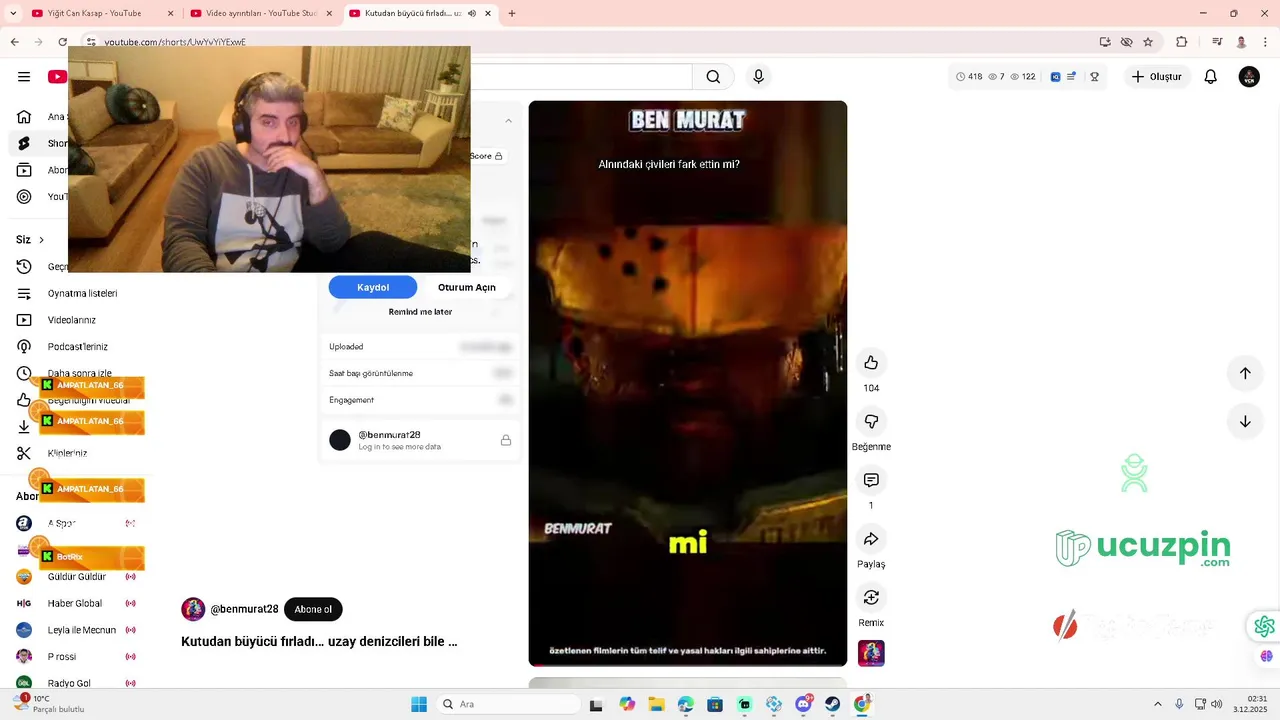Open the YouTube hamburger guide menu
The width and height of the screenshot is (1280, 720).
[24, 77]
